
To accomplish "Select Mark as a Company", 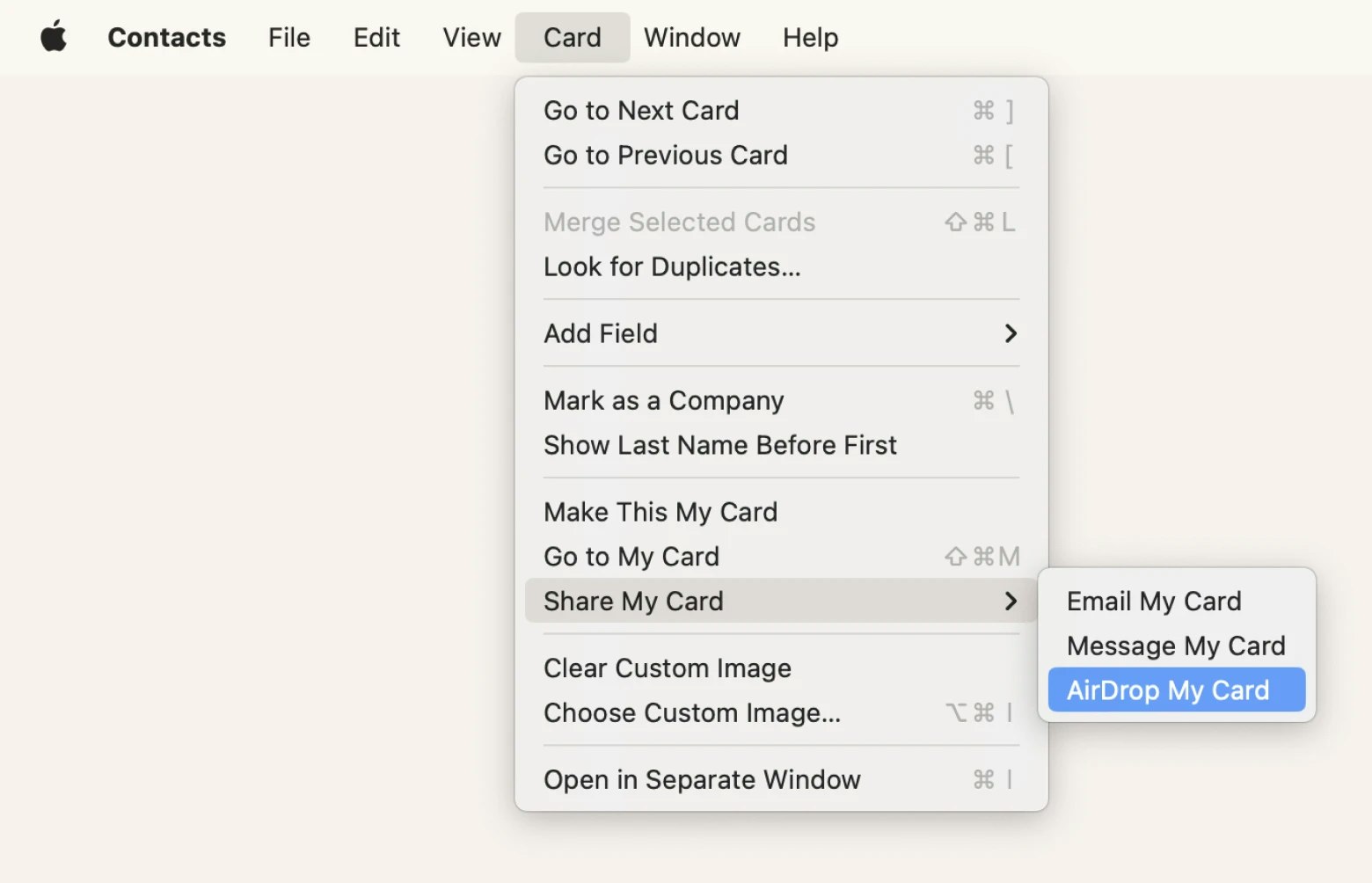I will click(781, 401).
